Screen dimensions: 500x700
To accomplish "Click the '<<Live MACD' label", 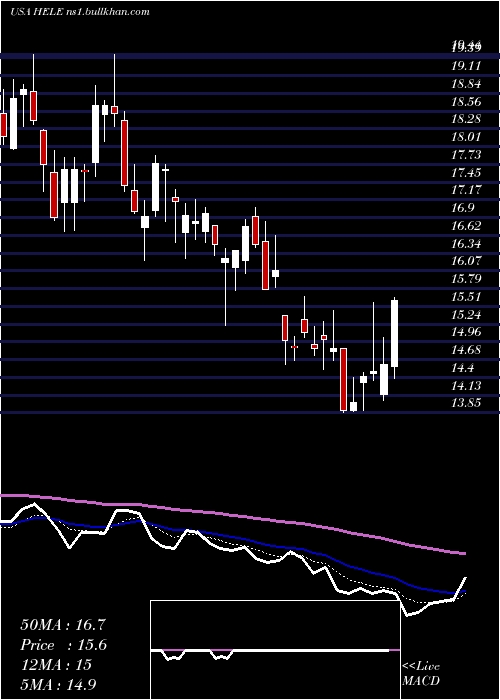I will [x=421, y=673].
